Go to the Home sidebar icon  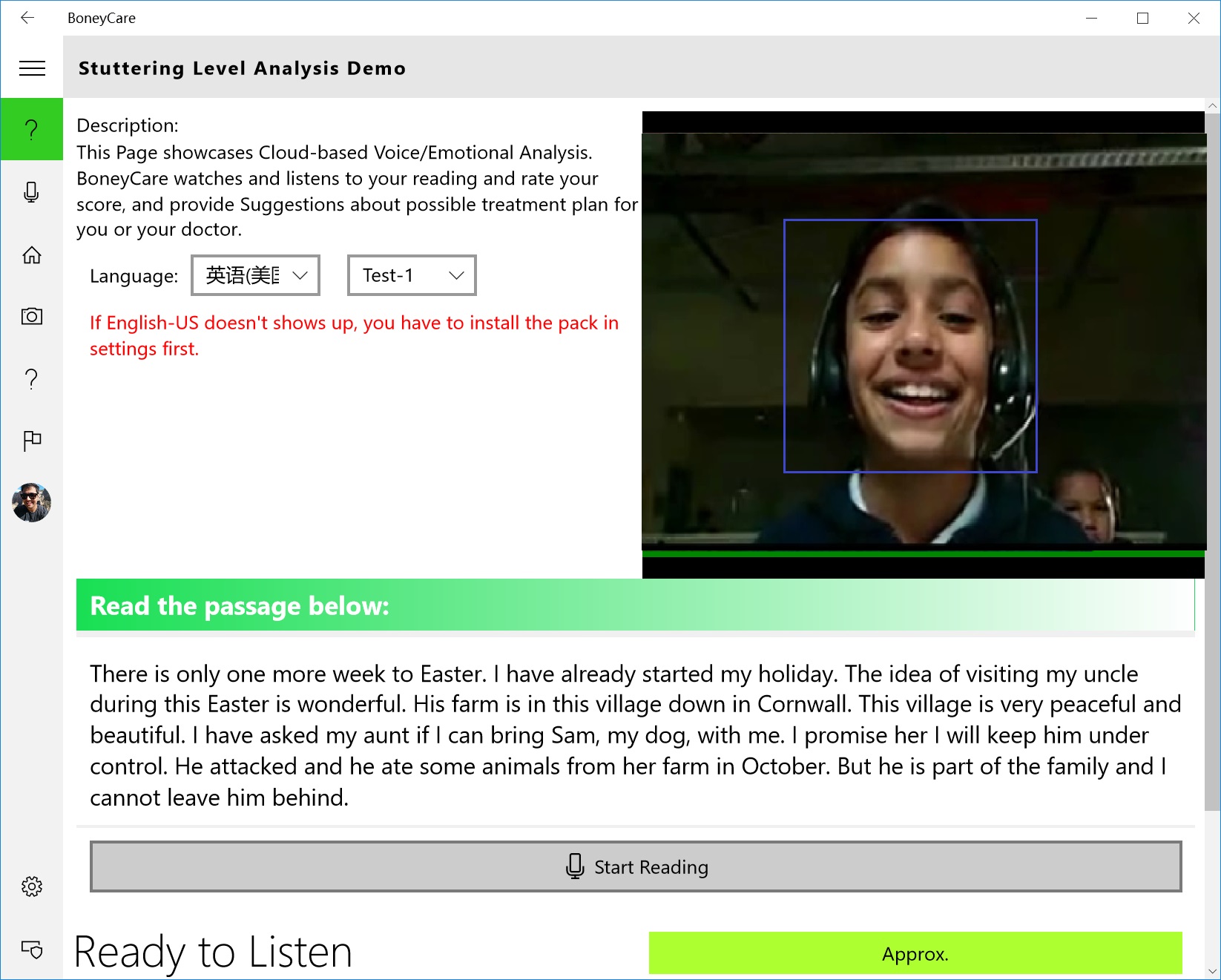[32, 254]
